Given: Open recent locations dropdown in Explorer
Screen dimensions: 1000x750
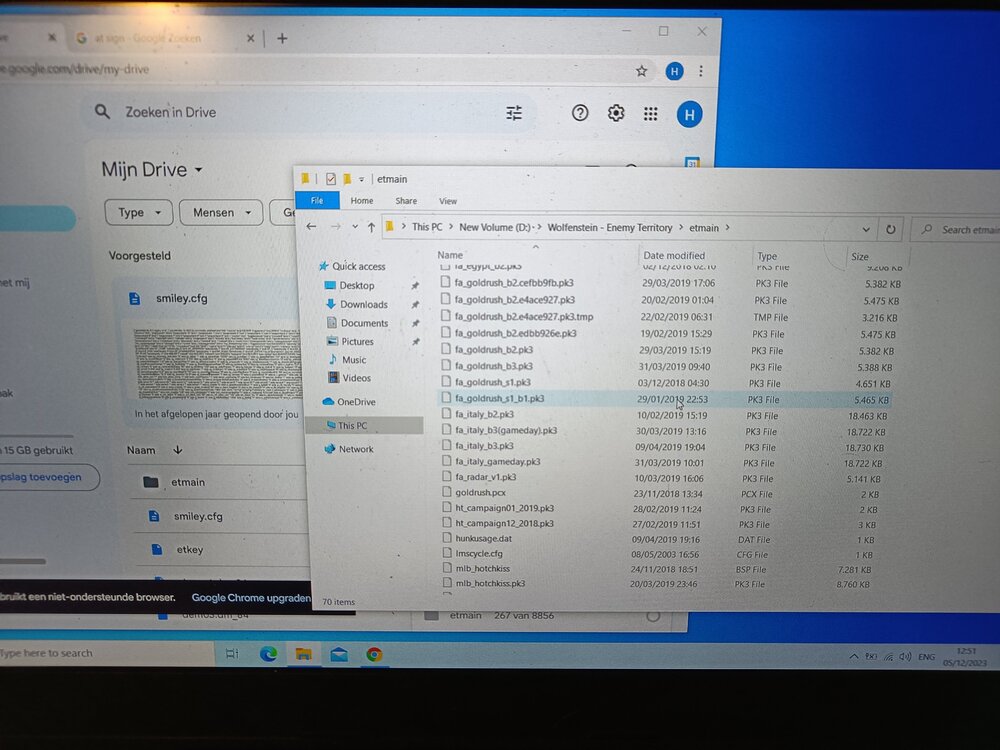Looking at the screenshot, I should click(355, 227).
